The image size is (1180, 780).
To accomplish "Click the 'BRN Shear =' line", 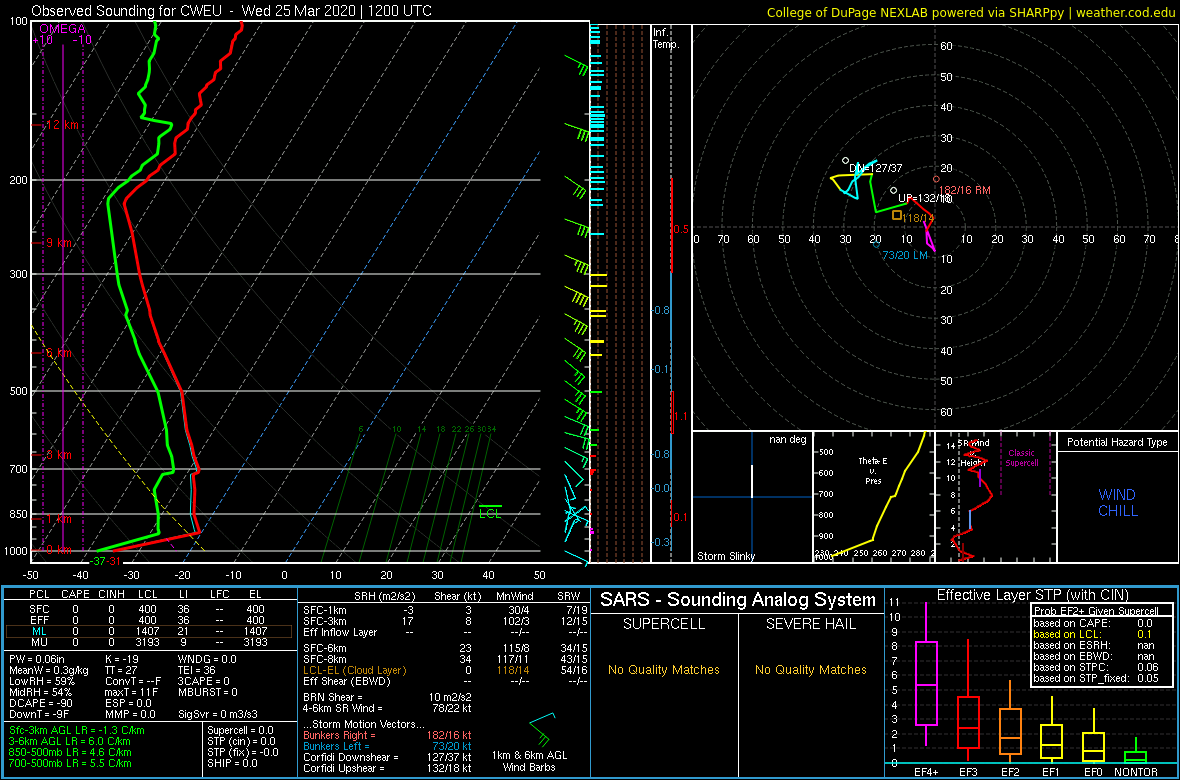I will tap(388, 696).
